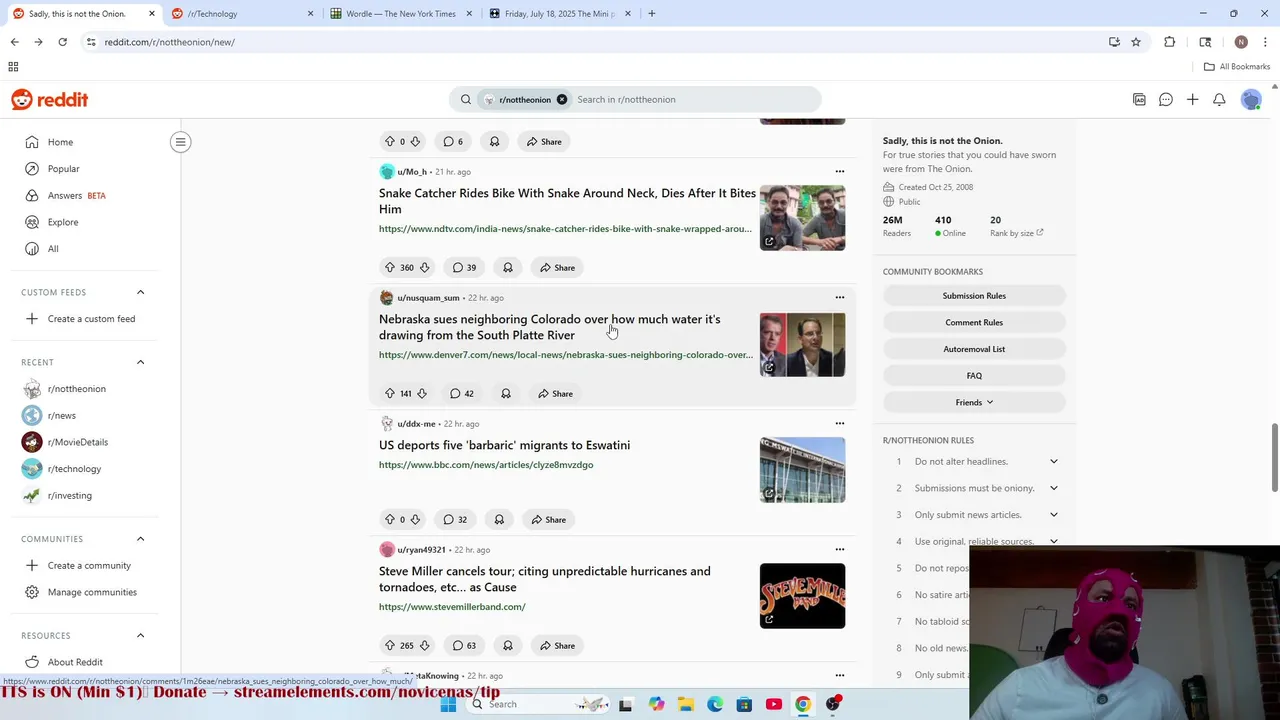1280x720 pixels.
Task: Collapse the Communities section
Action: click(140, 539)
